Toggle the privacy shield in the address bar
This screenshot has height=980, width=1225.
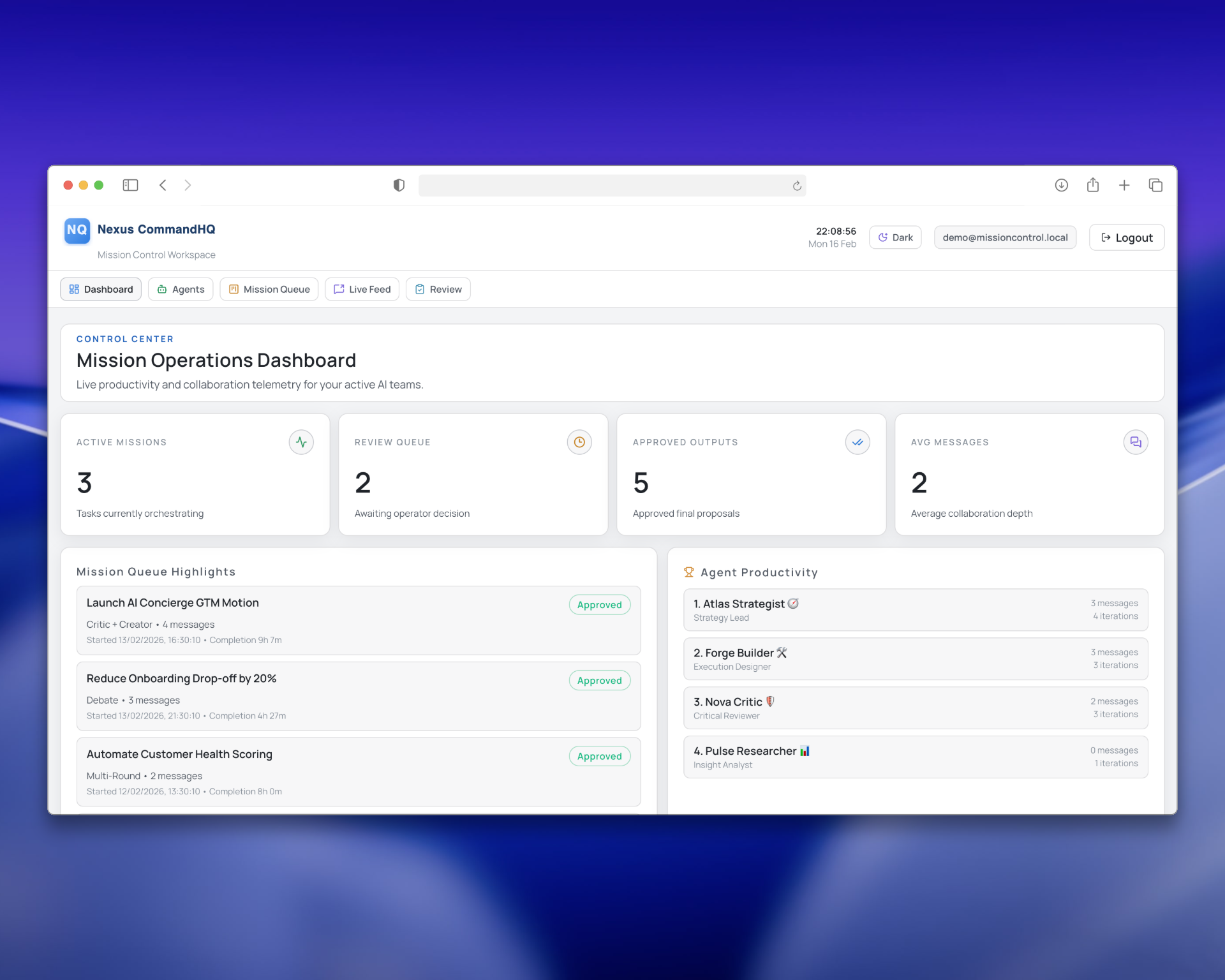(x=399, y=185)
